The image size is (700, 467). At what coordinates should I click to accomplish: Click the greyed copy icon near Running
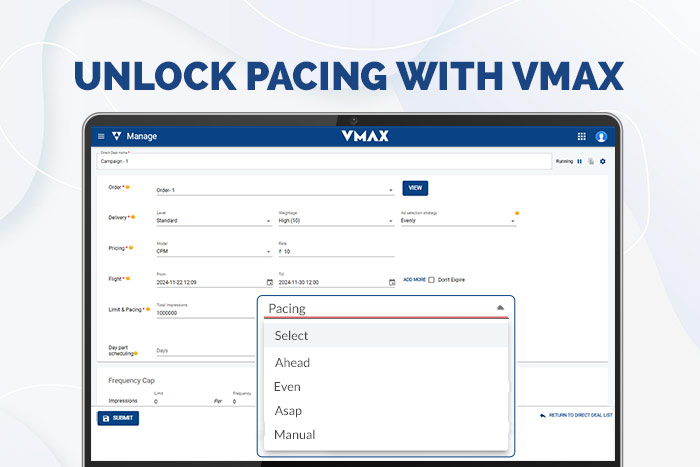pos(591,161)
